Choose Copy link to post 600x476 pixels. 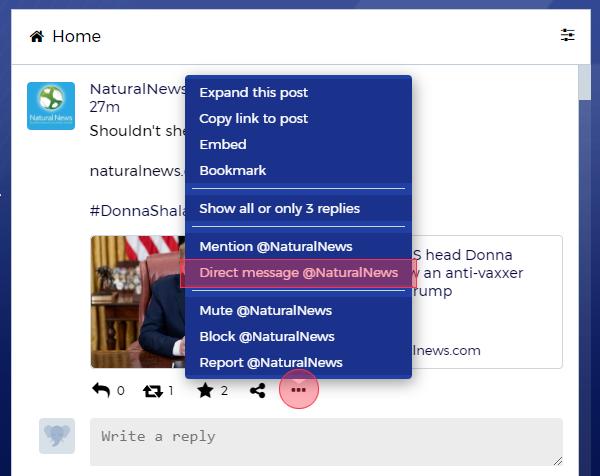[x=254, y=119]
